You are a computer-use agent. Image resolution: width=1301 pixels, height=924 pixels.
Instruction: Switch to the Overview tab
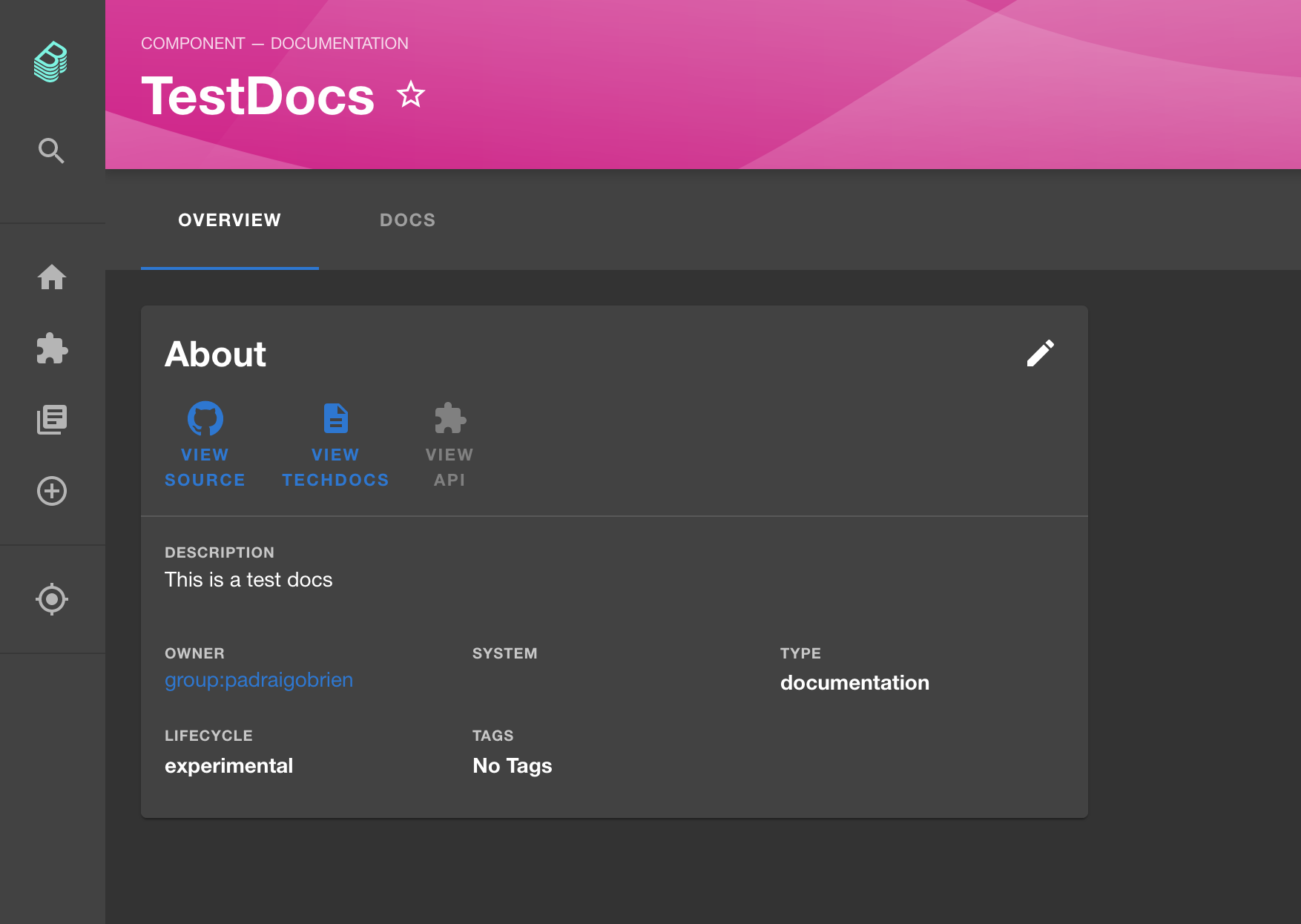click(x=229, y=220)
